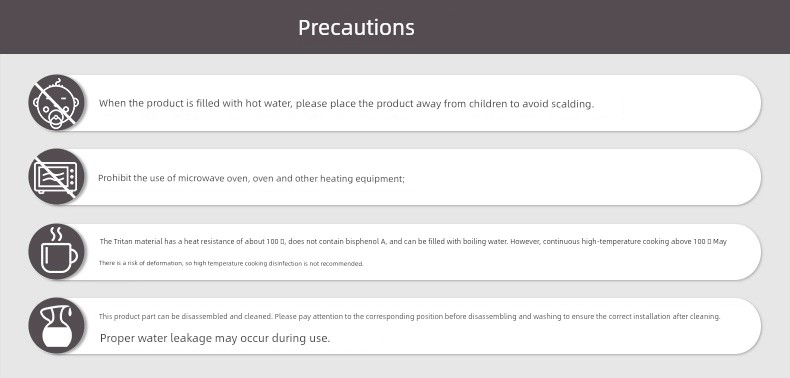
Task: Click the no-children baby warning icon
Action: 56,103
